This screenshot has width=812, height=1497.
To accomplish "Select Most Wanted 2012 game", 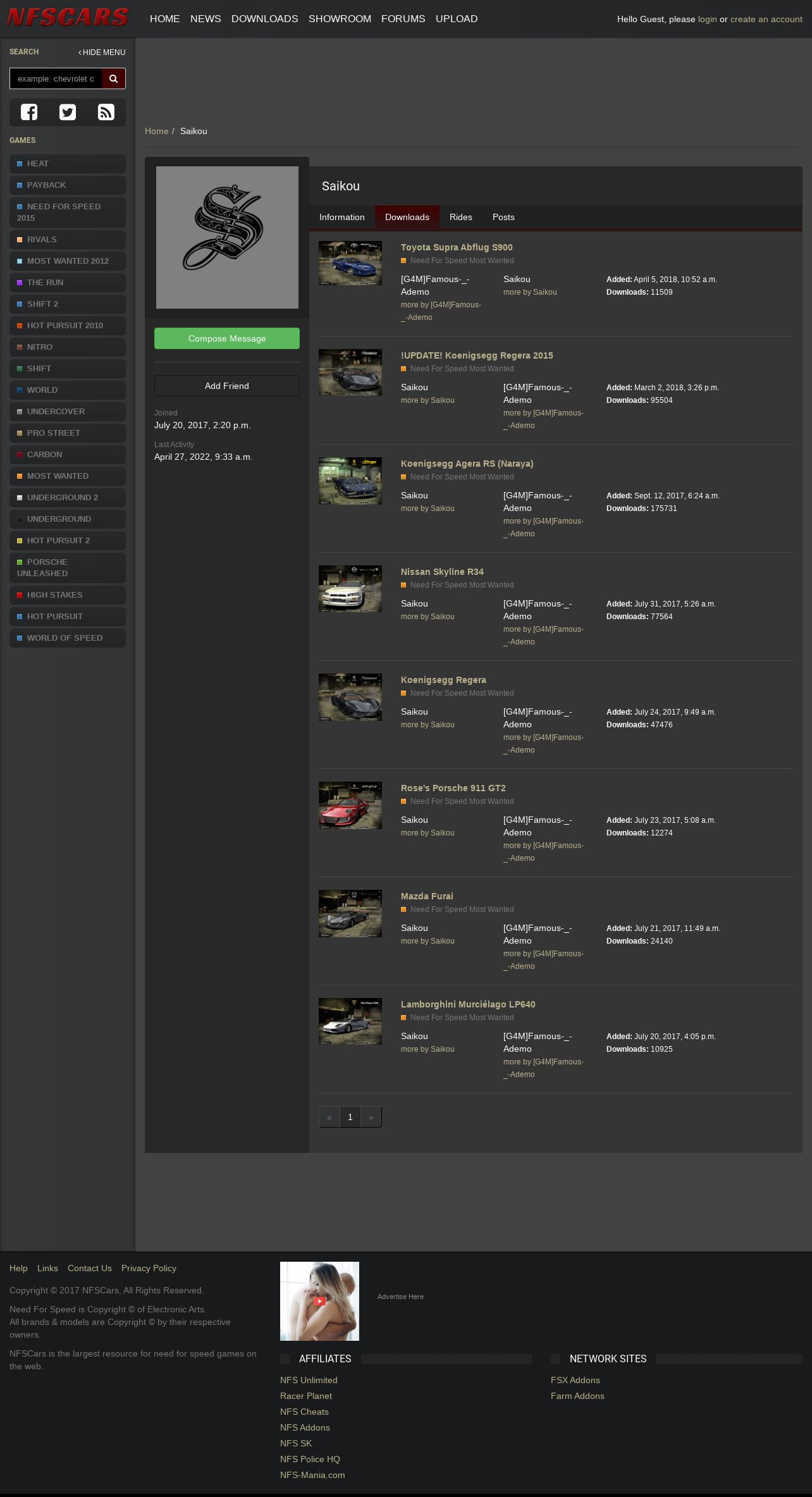I will click(x=68, y=261).
